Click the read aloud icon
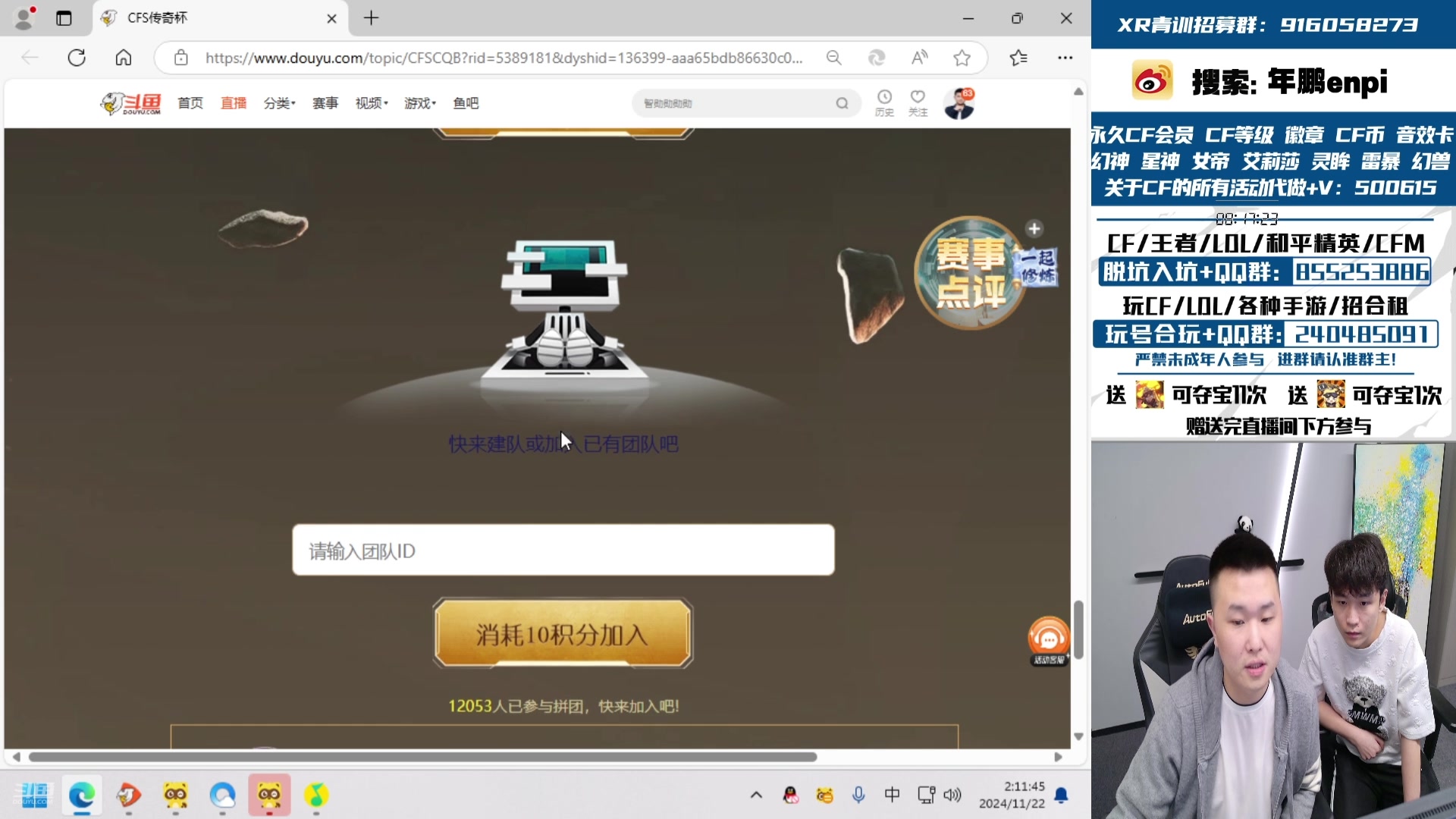This screenshot has height=819, width=1456. (x=920, y=58)
